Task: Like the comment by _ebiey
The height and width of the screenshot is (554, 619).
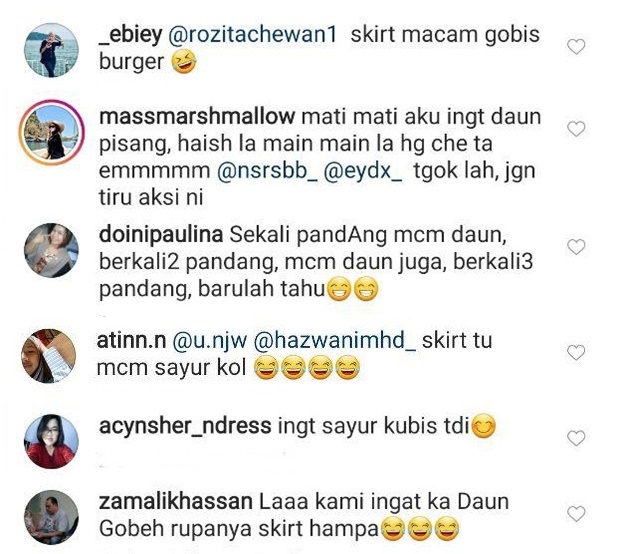Action: tap(576, 47)
